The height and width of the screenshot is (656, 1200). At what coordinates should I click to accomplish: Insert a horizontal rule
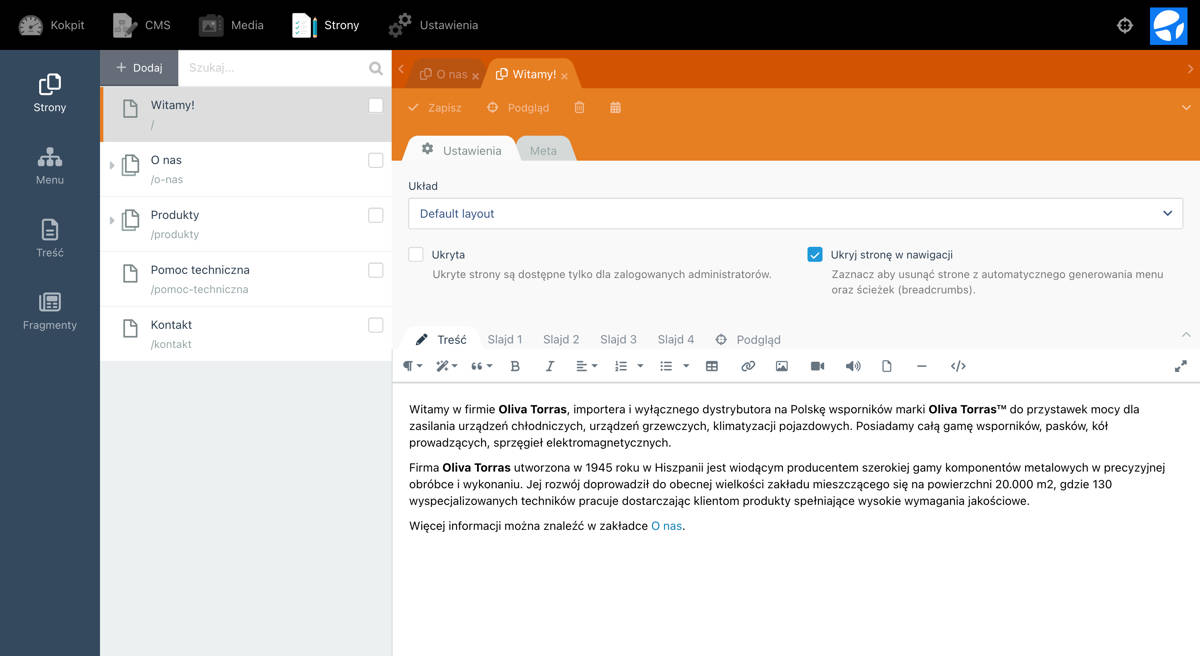pyautogui.click(x=921, y=367)
